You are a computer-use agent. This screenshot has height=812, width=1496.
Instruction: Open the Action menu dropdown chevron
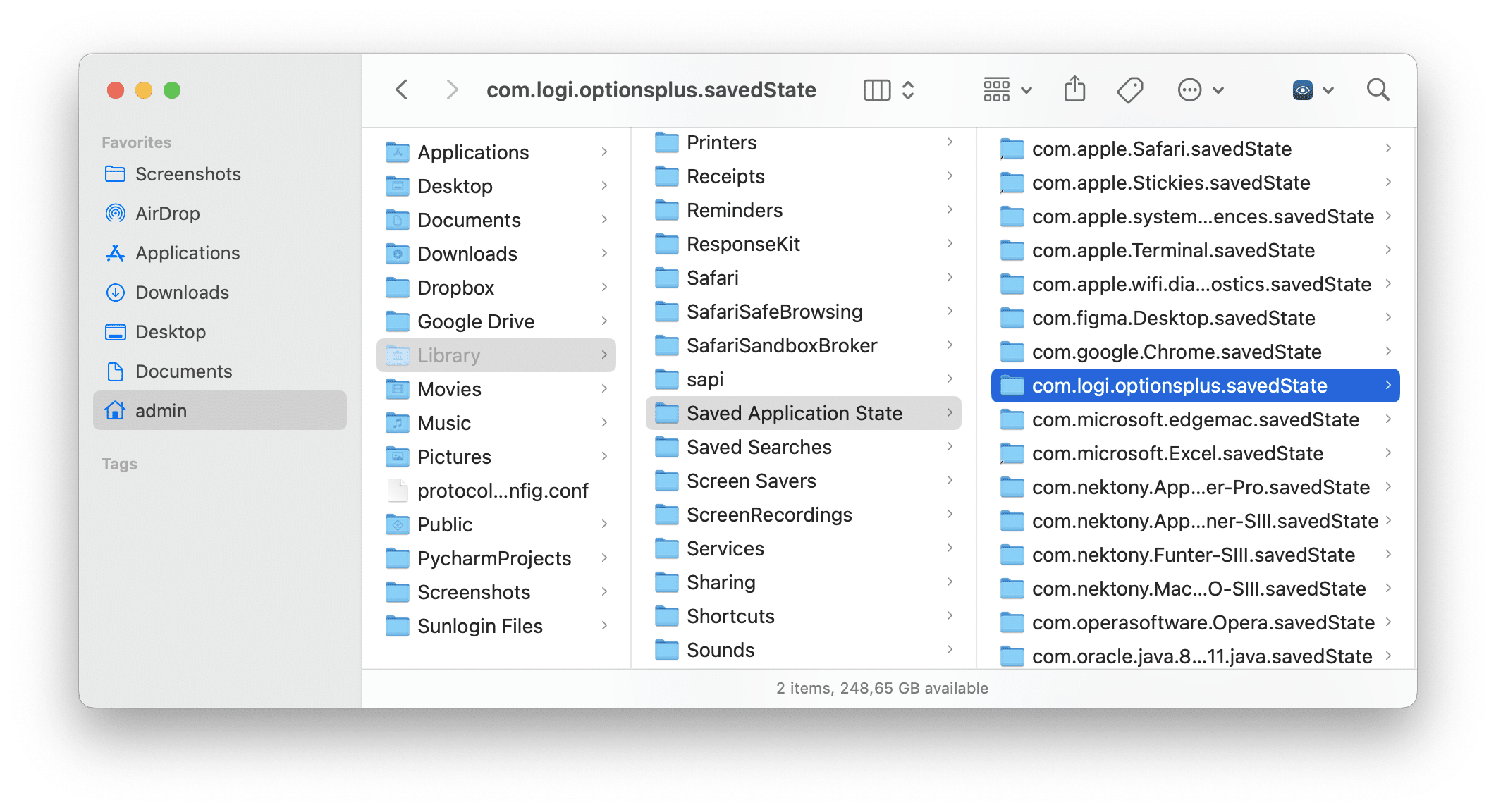coord(1218,90)
